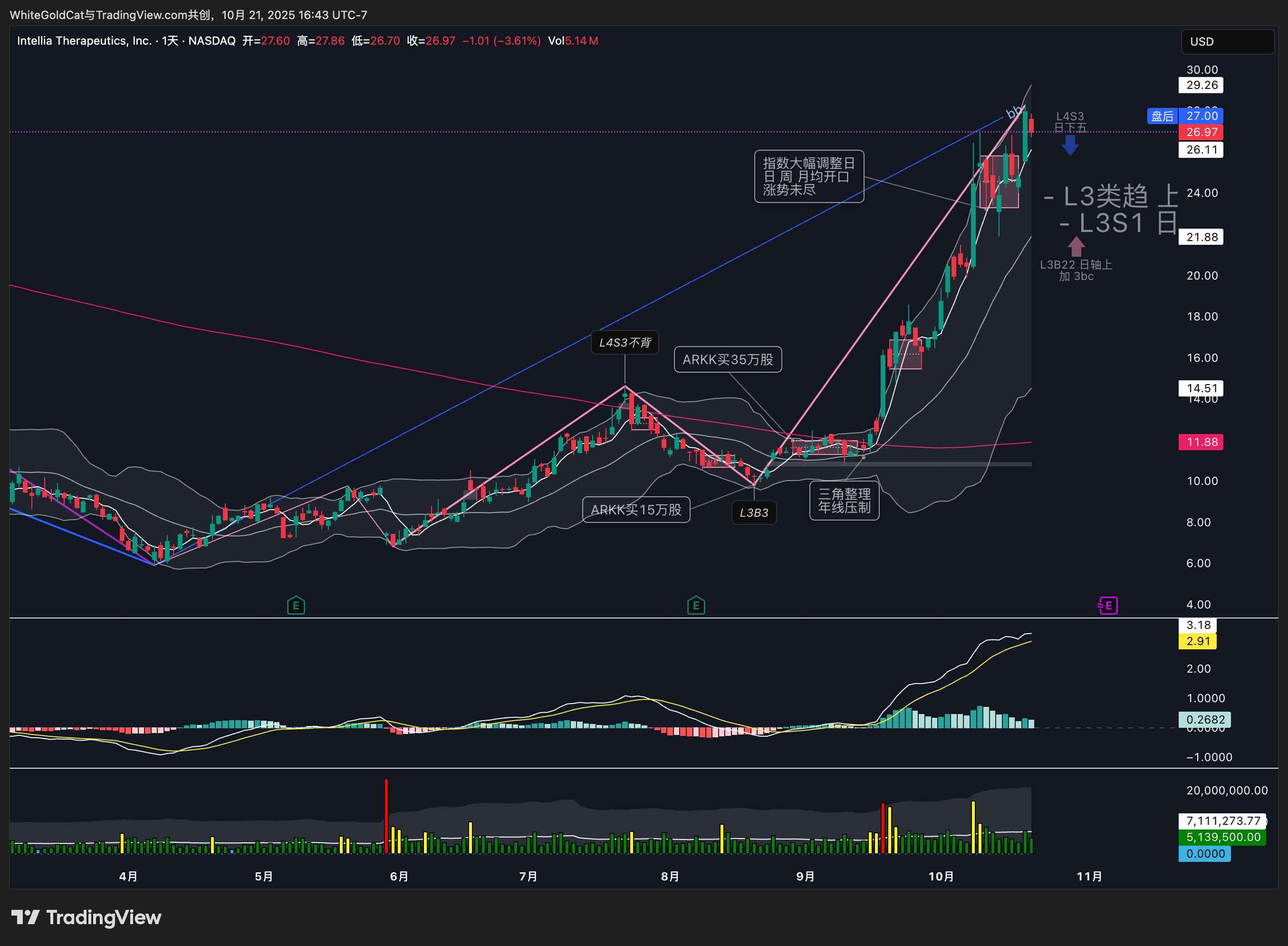
Task: Click the 30.00 price axis tick
Action: [x=1202, y=70]
